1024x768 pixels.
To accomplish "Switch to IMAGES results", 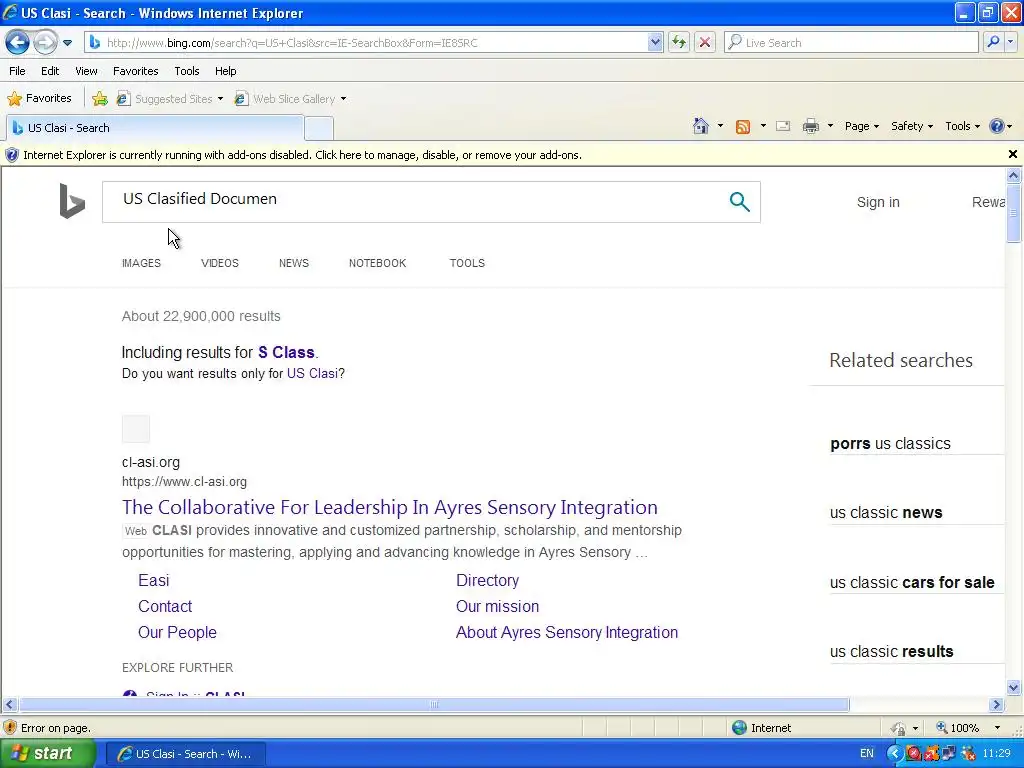I will click(x=141, y=263).
